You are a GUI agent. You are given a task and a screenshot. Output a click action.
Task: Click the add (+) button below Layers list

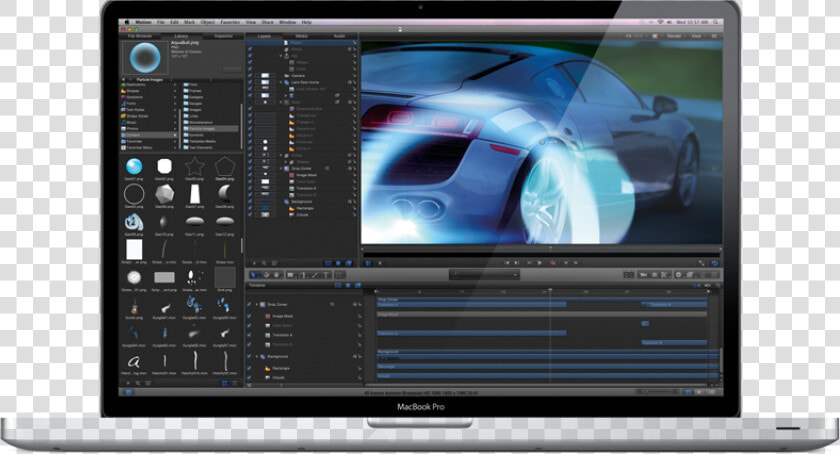(254, 263)
